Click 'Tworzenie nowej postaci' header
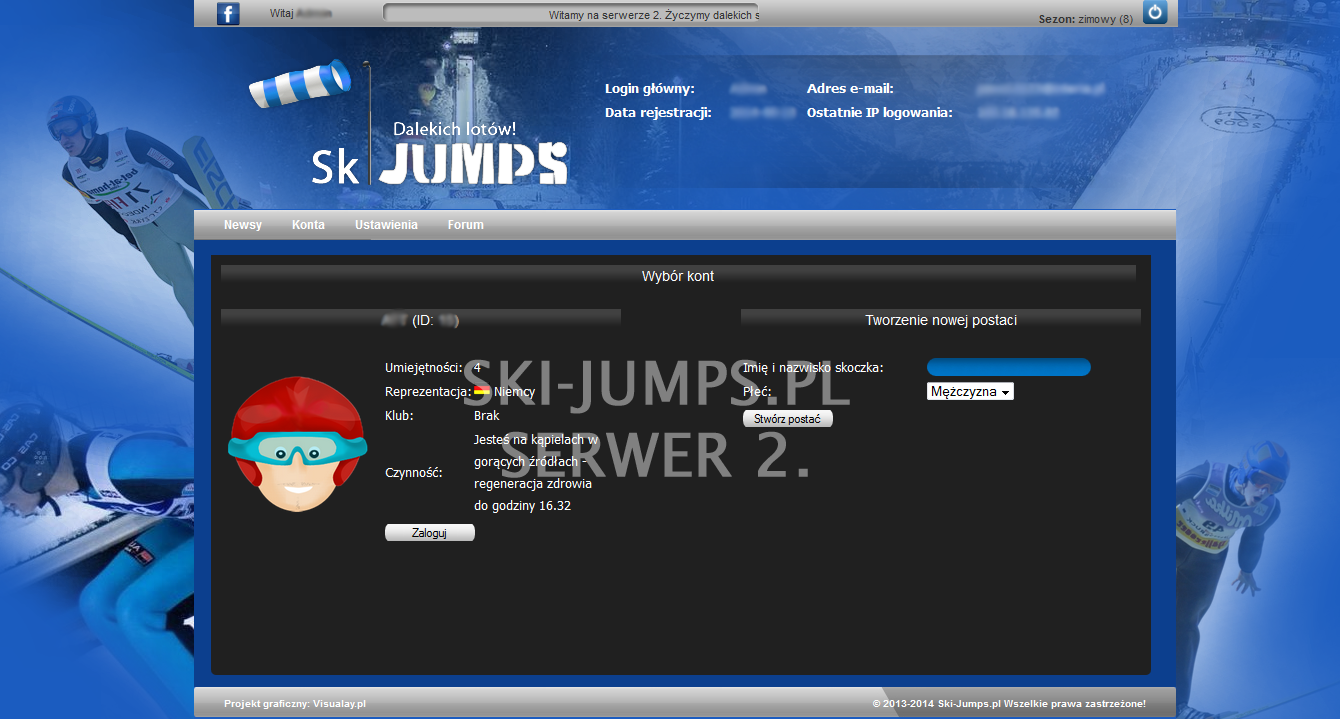 [941, 320]
